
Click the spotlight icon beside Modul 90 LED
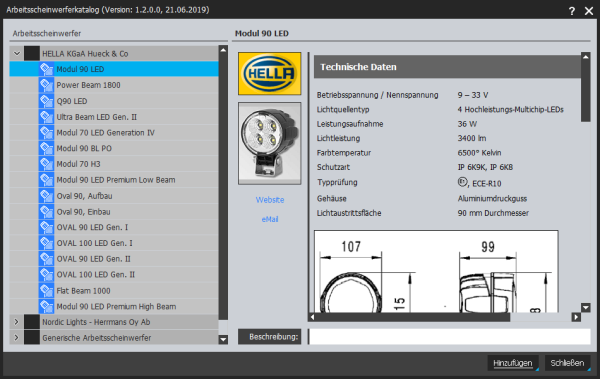46,69
